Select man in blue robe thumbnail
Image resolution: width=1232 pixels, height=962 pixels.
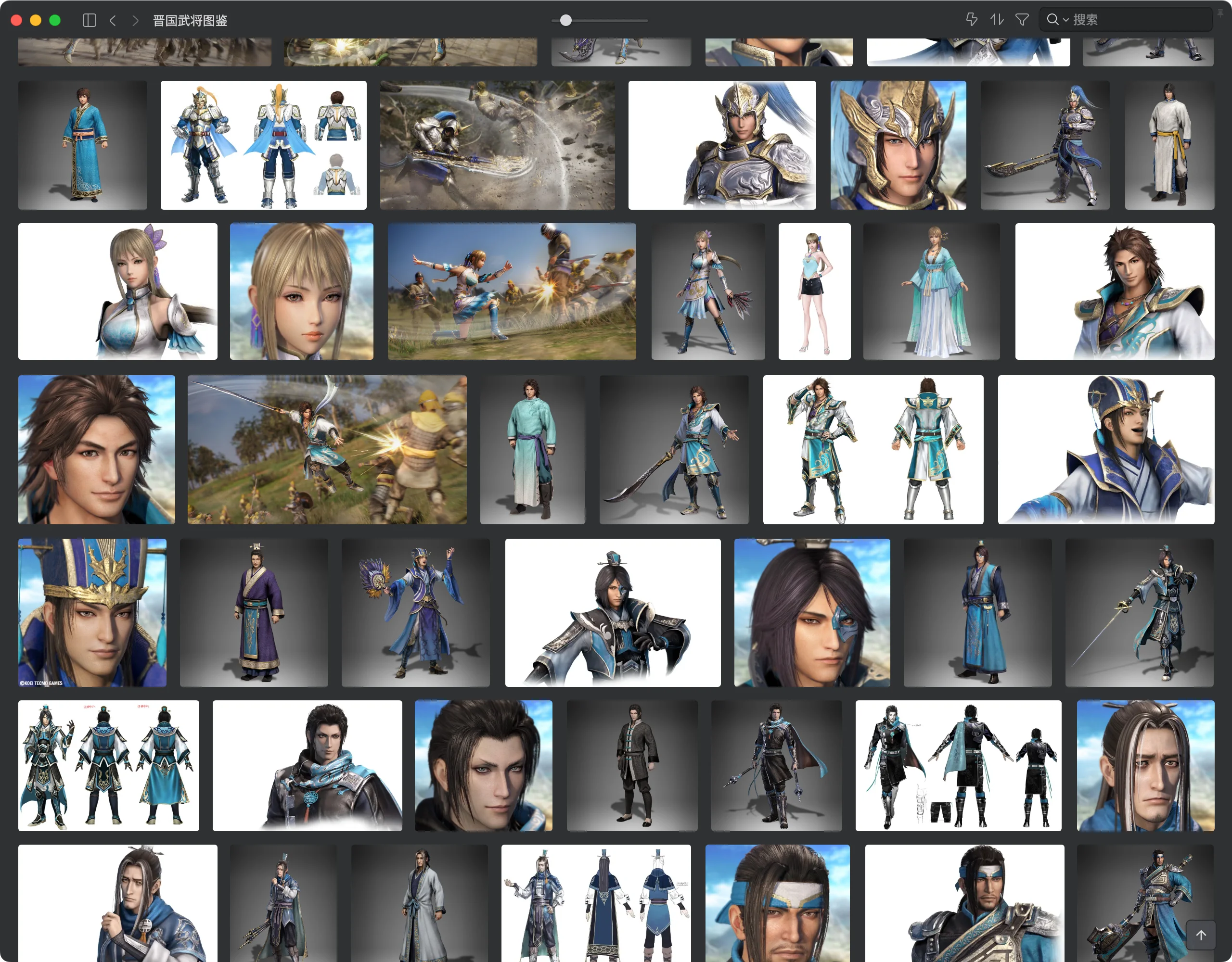click(82, 145)
